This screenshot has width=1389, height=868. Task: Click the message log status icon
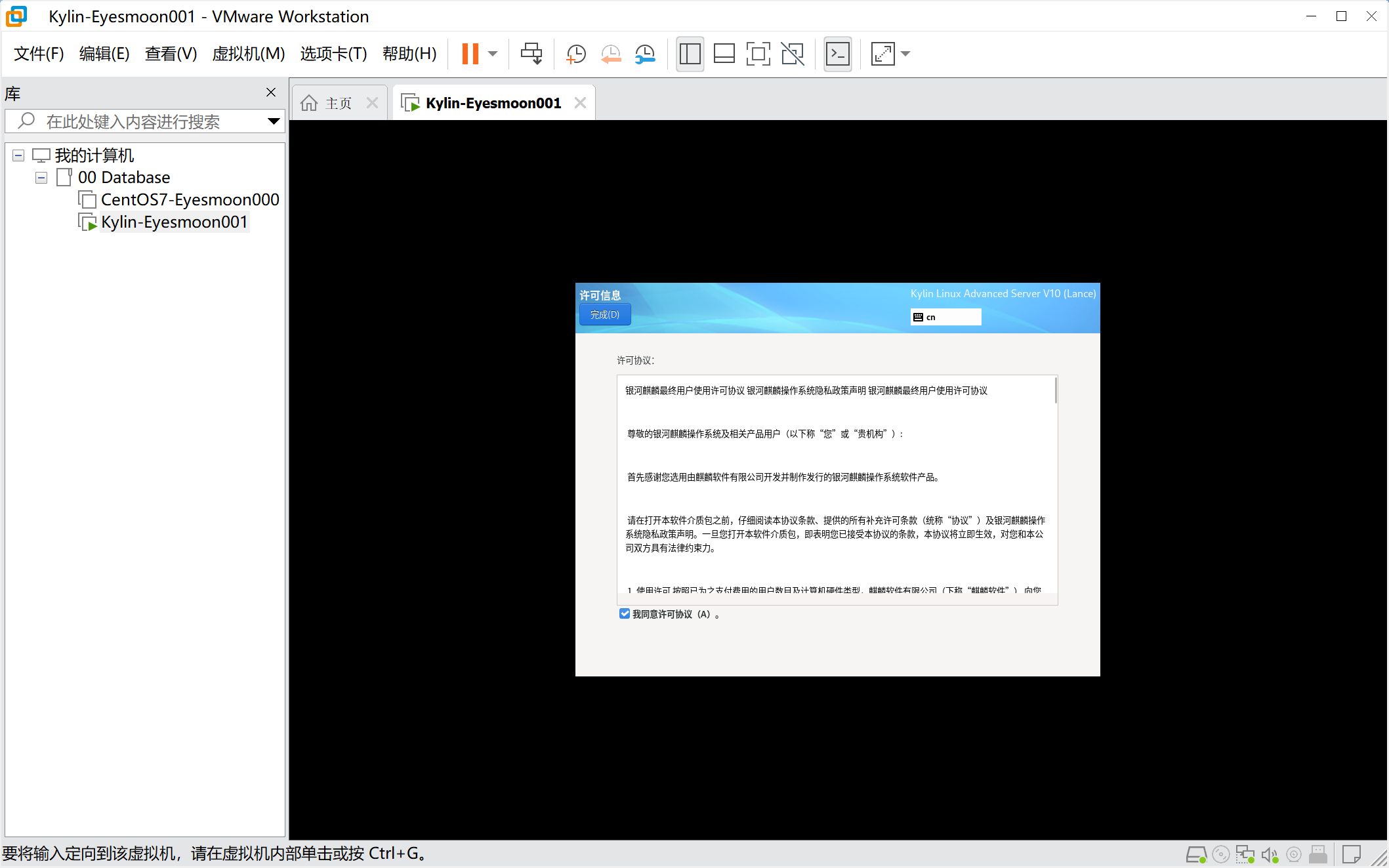click(x=1351, y=855)
